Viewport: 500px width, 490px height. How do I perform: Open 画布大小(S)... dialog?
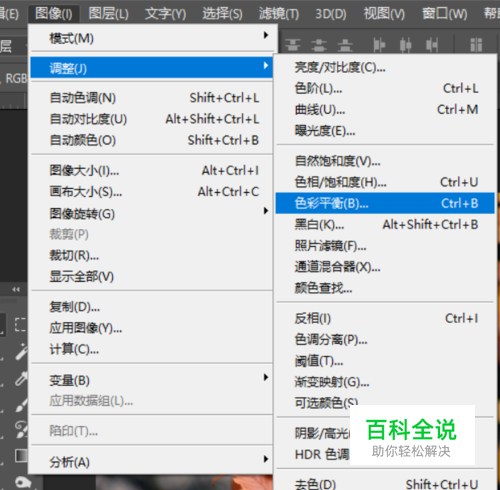pyautogui.click(x=152, y=192)
